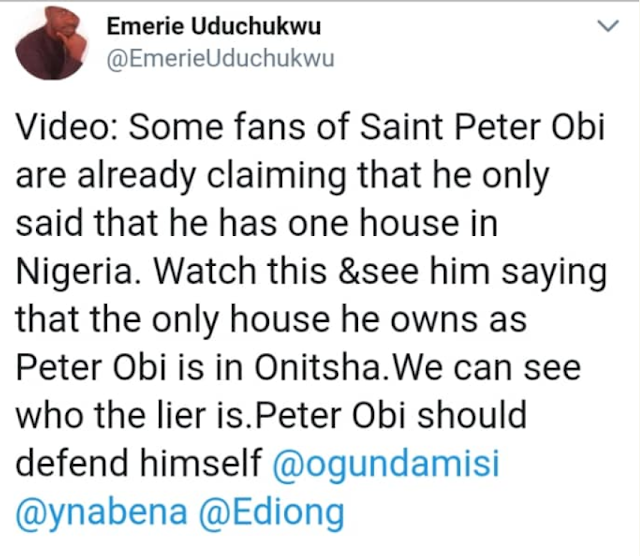Click the "one house in" text
The width and height of the screenshot is (640, 556).
(x=393, y=224)
